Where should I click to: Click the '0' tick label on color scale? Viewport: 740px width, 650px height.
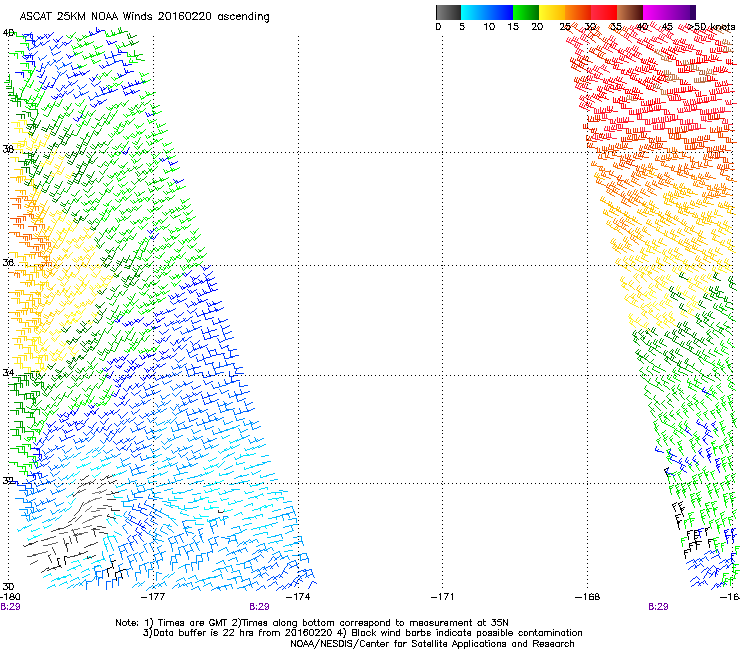438,27
